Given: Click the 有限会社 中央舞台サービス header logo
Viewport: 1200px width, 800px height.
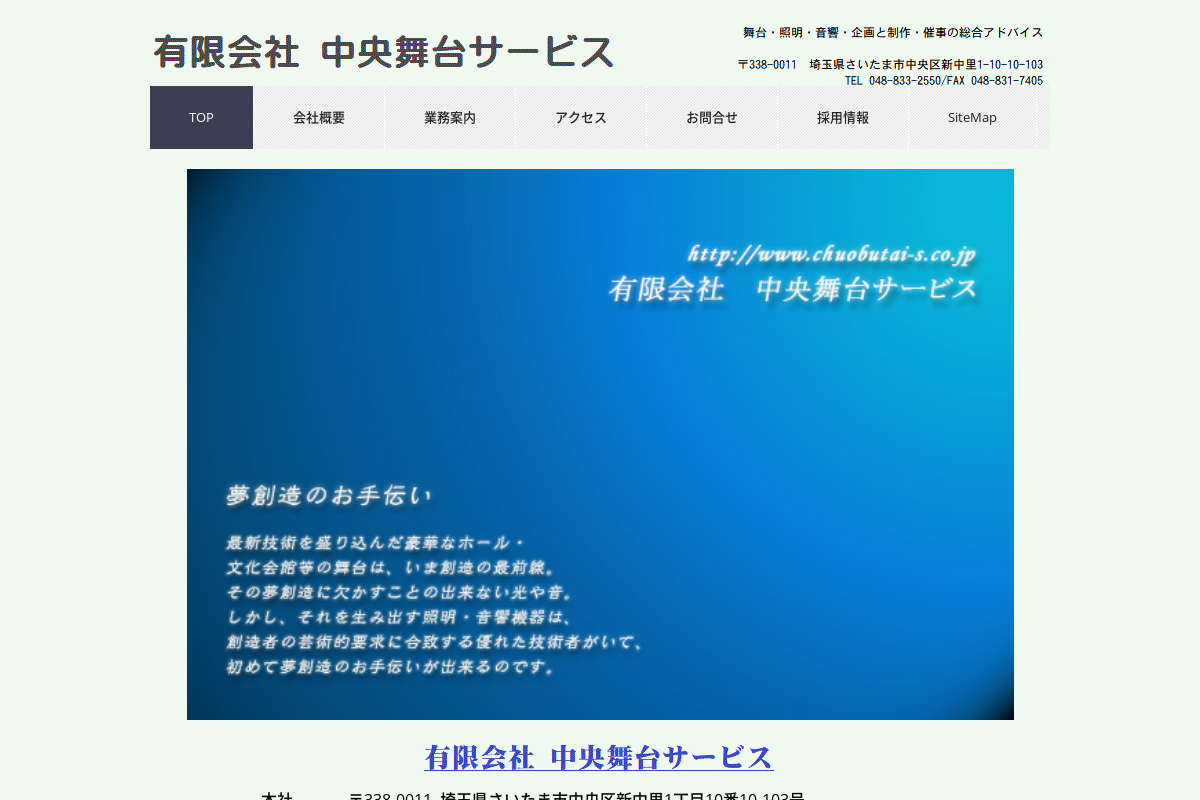Looking at the screenshot, I should (x=384, y=52).
